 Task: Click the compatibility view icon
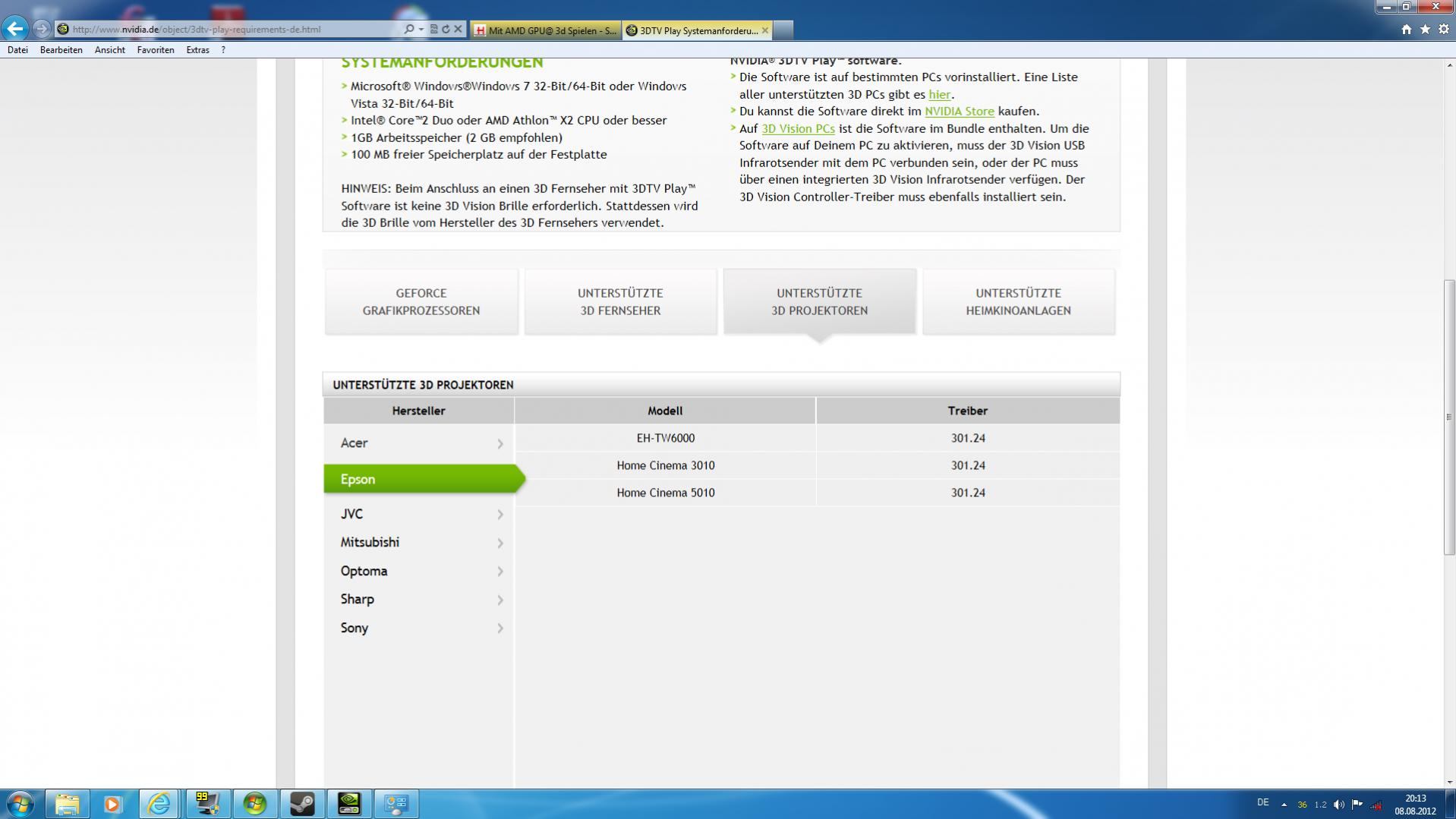(434, 29)
